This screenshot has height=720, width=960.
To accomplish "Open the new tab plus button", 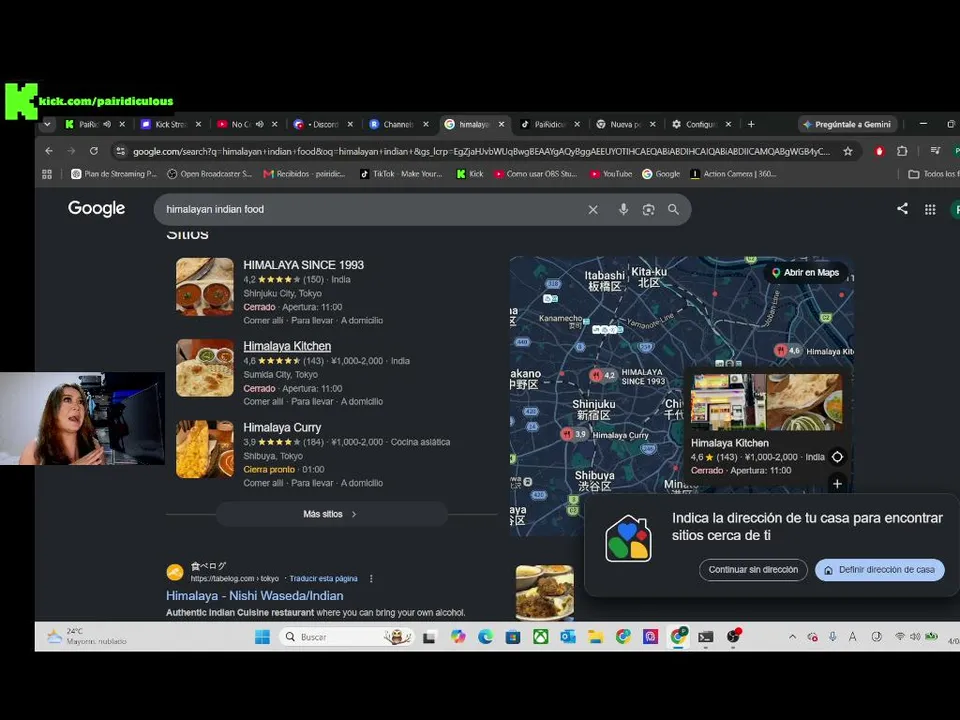I will (x=751, y=124).
